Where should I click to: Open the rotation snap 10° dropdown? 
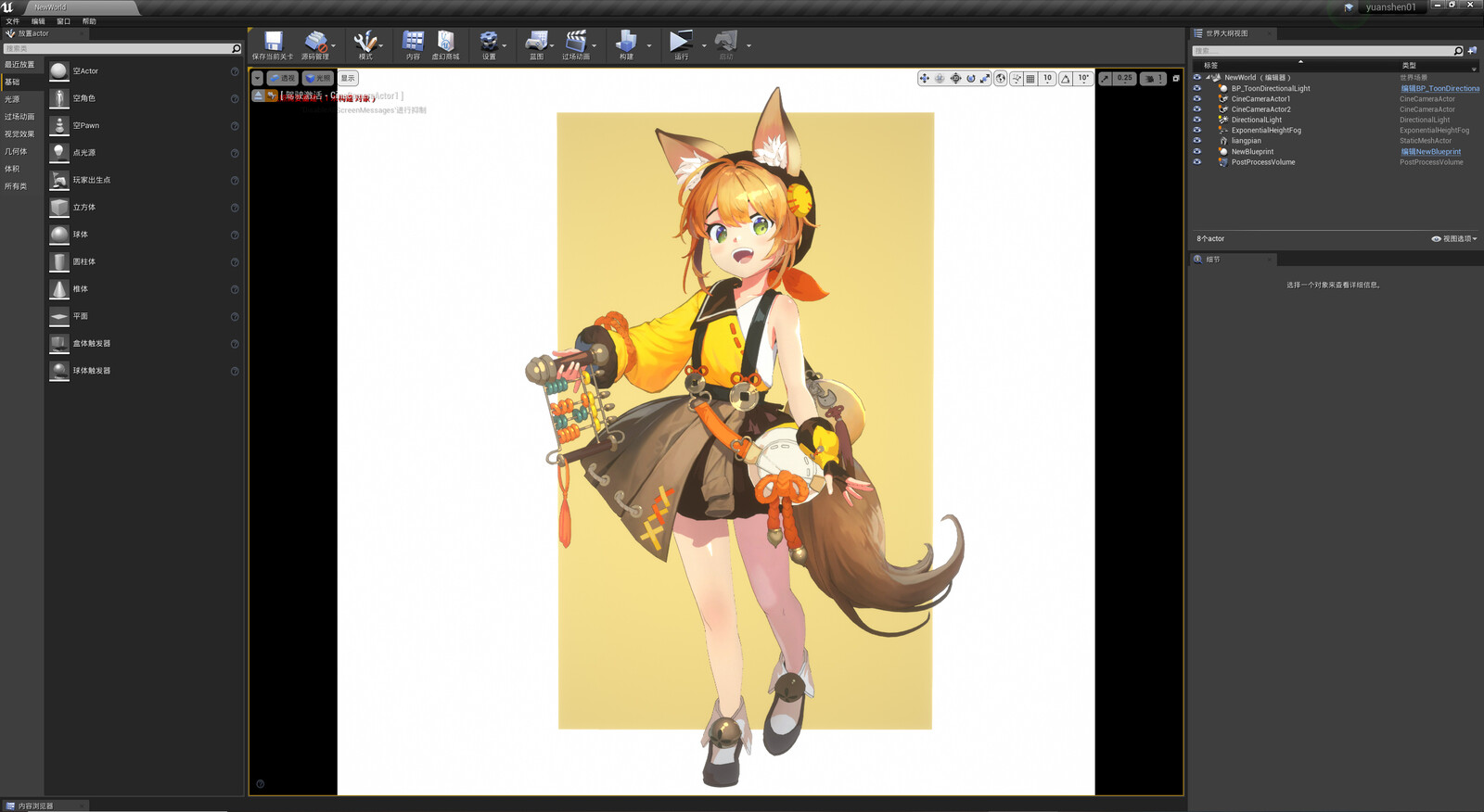(1083, 79)
